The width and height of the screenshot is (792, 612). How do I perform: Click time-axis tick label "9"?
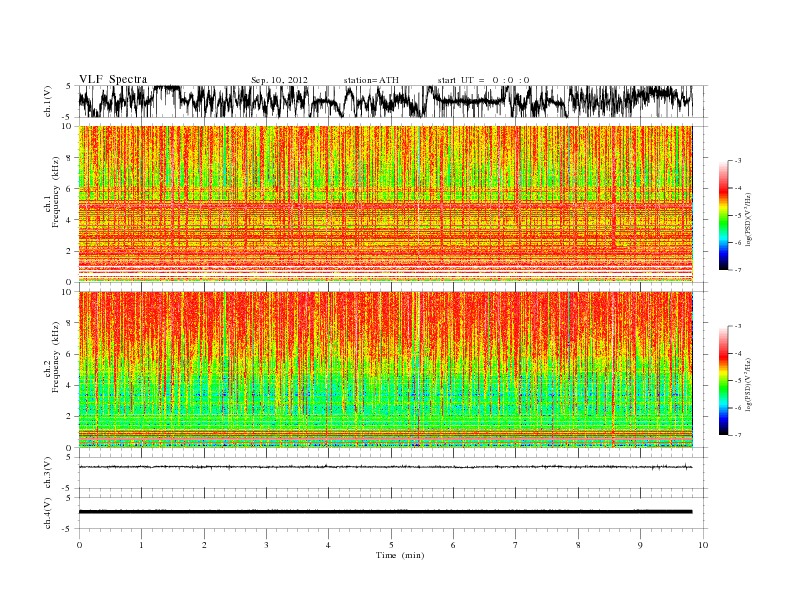pyautogui.click(x=640, y=545)
